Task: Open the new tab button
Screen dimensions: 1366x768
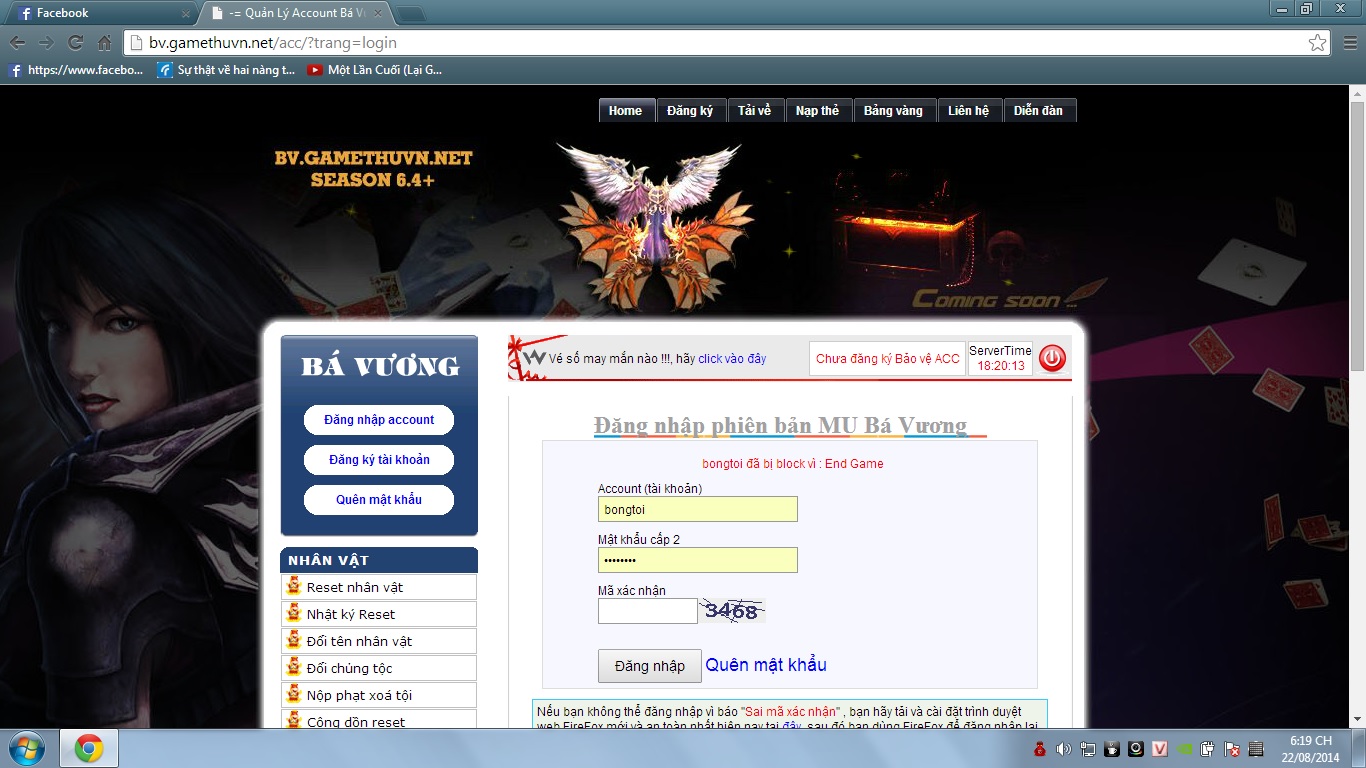Action: coord(411,14)
